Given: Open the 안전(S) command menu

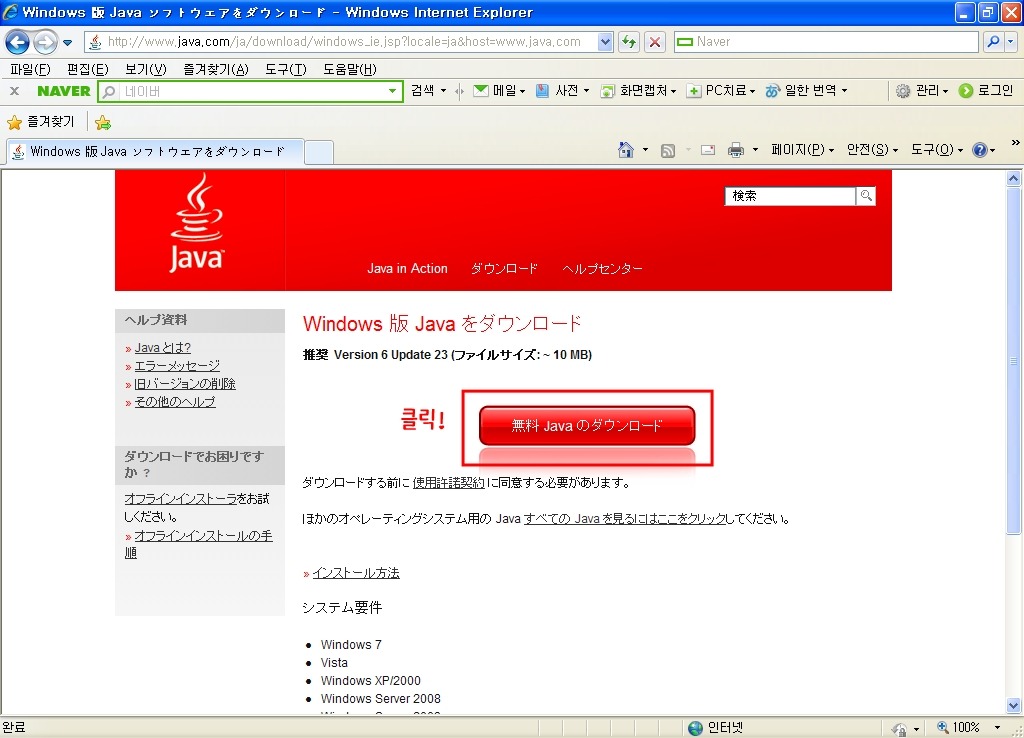Looking at the screenshot, I should [x=872, y=150].
